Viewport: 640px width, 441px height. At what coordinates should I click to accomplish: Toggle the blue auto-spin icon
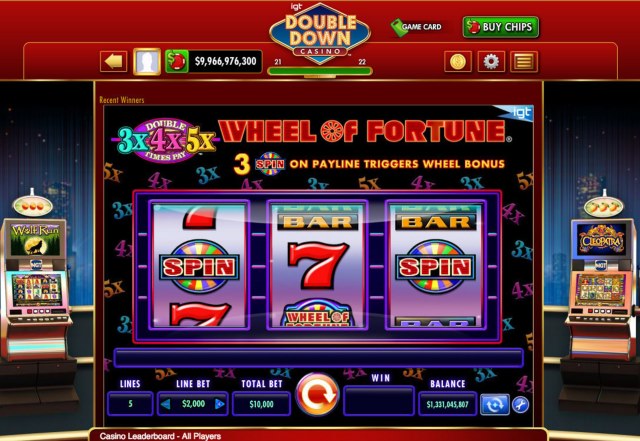[494, 405]
